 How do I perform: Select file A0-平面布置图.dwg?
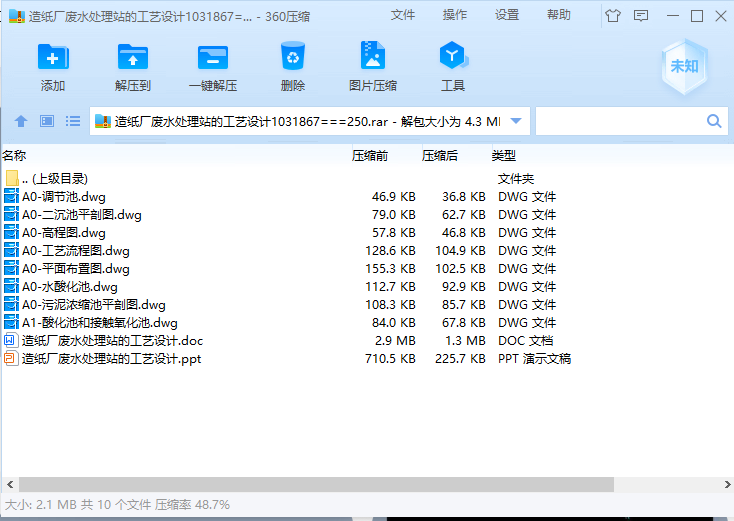point(368,269)
